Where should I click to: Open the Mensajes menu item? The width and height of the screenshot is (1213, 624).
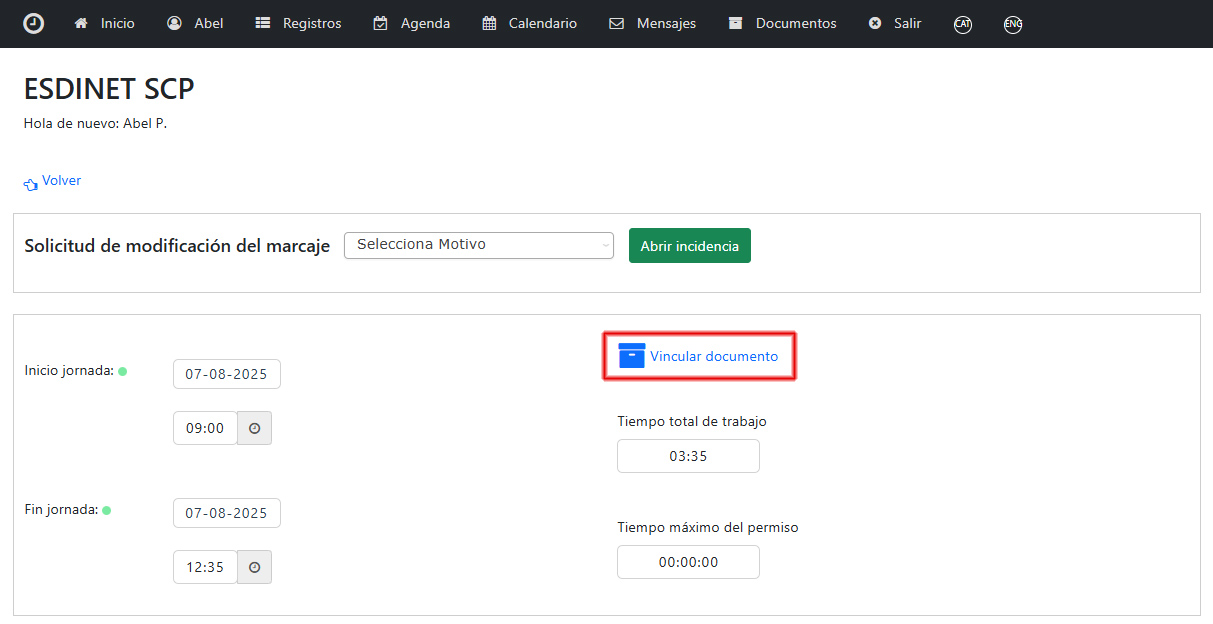click(x=652, y=23)
